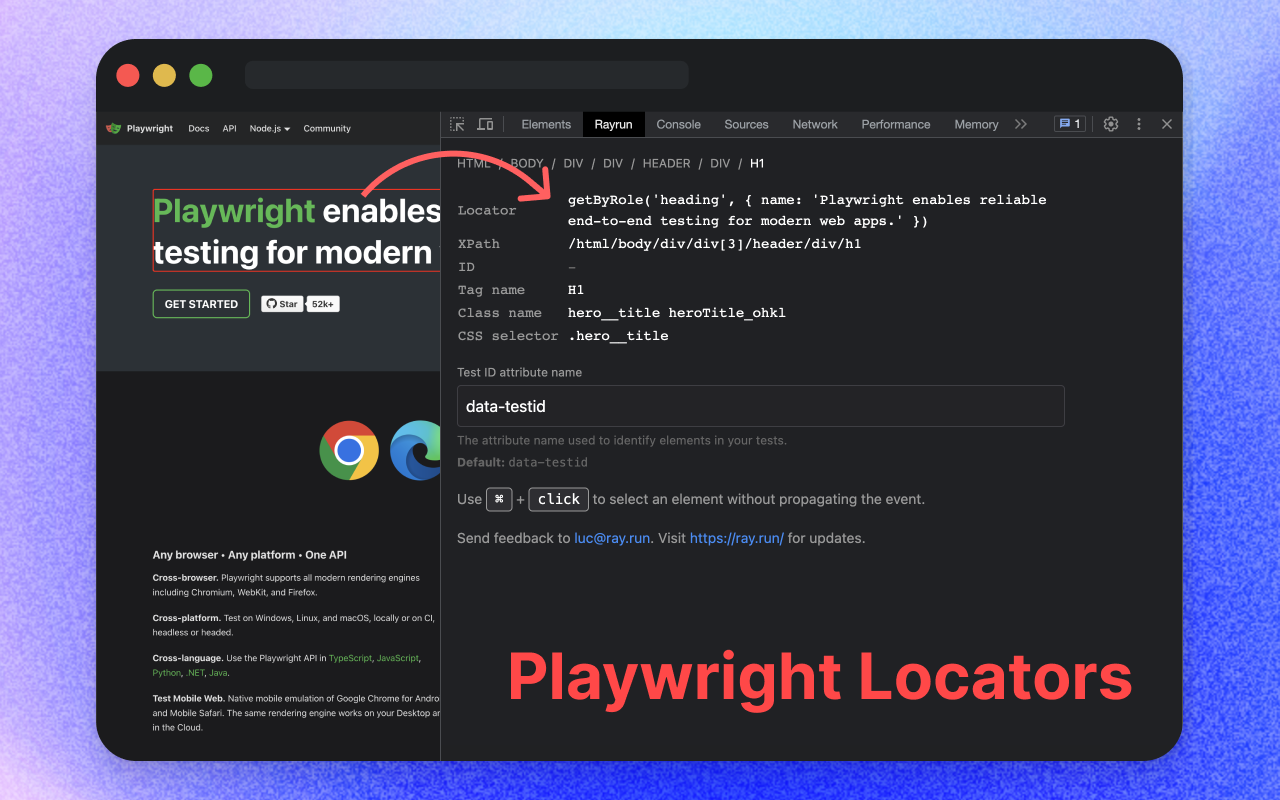Click the Playwright logo icon
Screen dimensions: 1280x800
coord(114,128)
